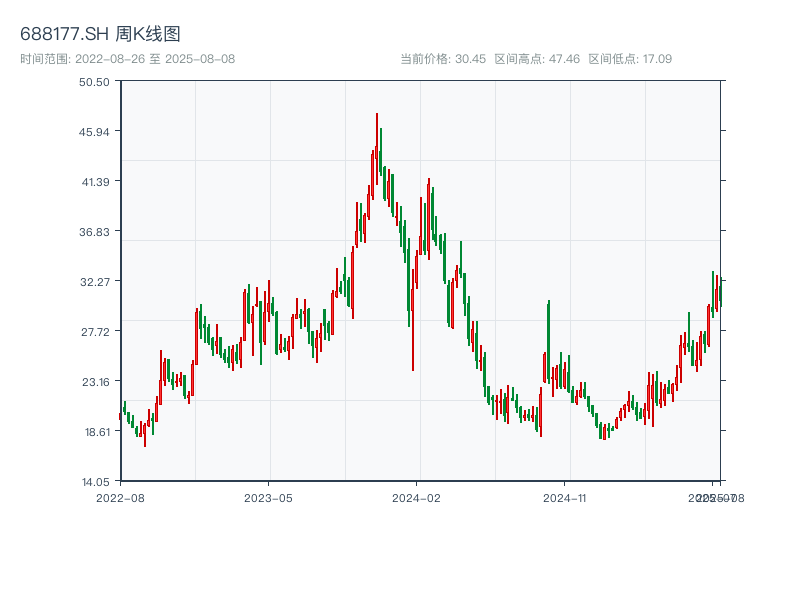The width and height of the screenshot is (800, 600).
Task: Click the current price label 当前价格: 30.45
Action: click(443, 59)
